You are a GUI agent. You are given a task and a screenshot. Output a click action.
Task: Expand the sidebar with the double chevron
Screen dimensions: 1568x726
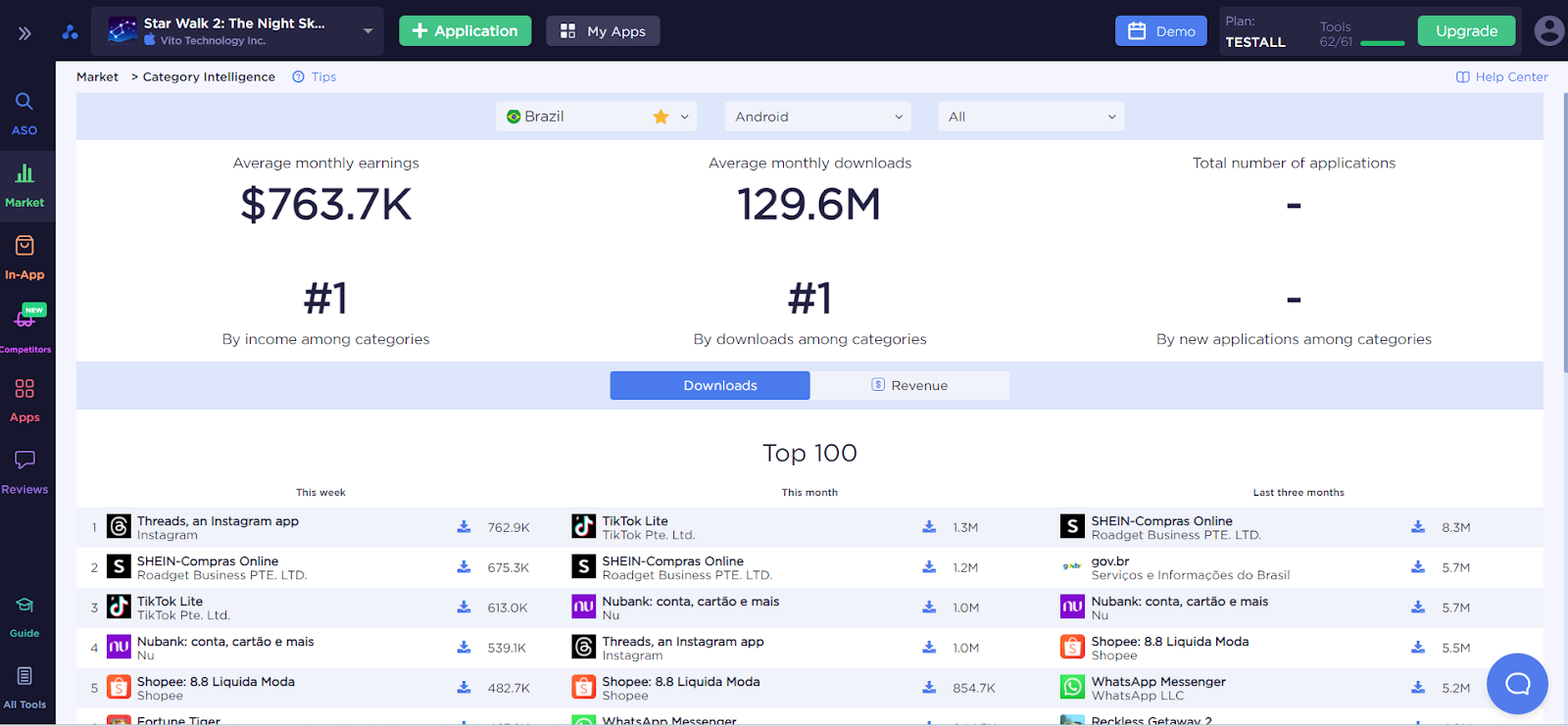(x=24, y=33)
